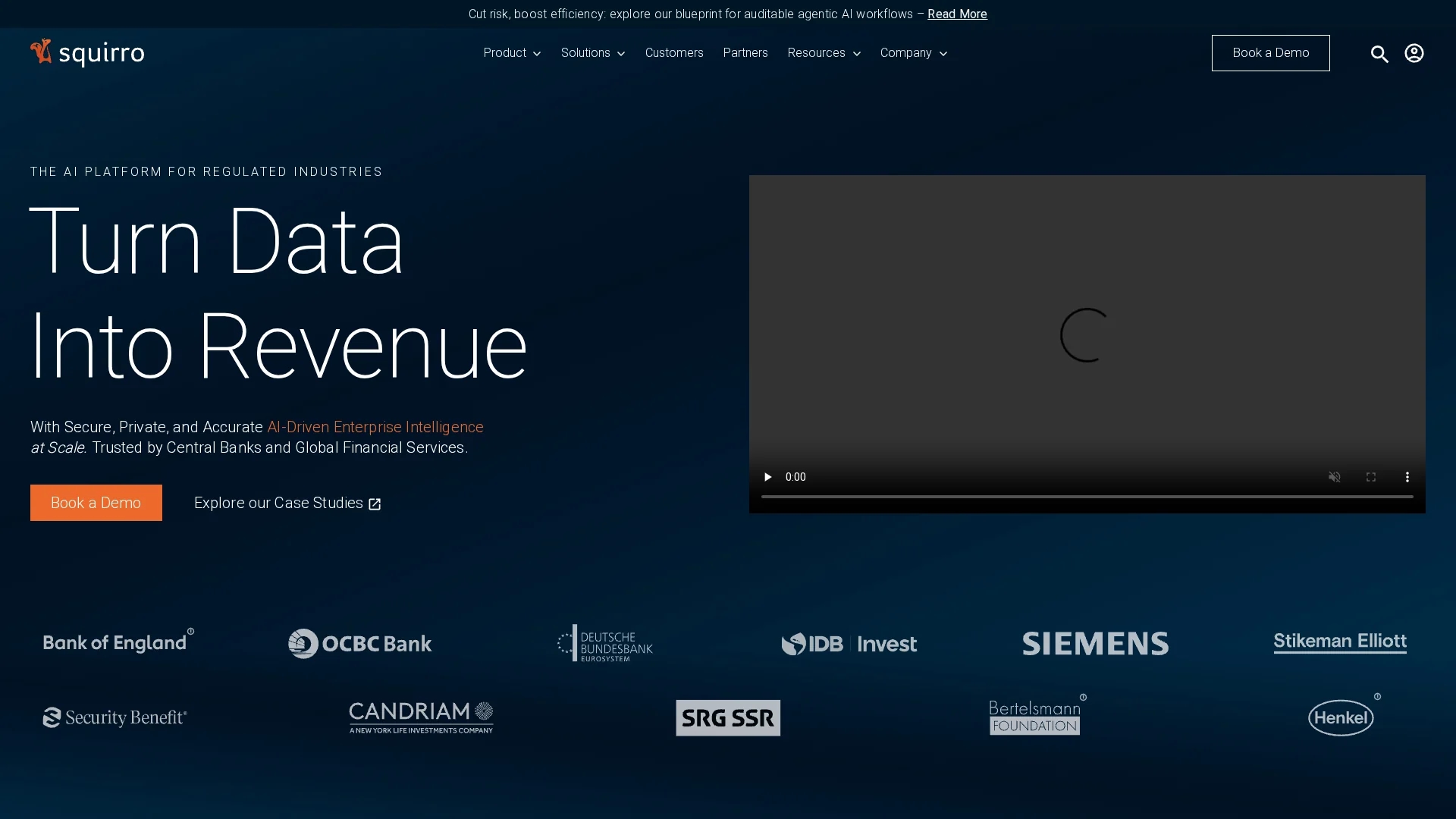Screen dimensions: 1456x819
Task: Open the site search icon
Action: [1379, 53]
